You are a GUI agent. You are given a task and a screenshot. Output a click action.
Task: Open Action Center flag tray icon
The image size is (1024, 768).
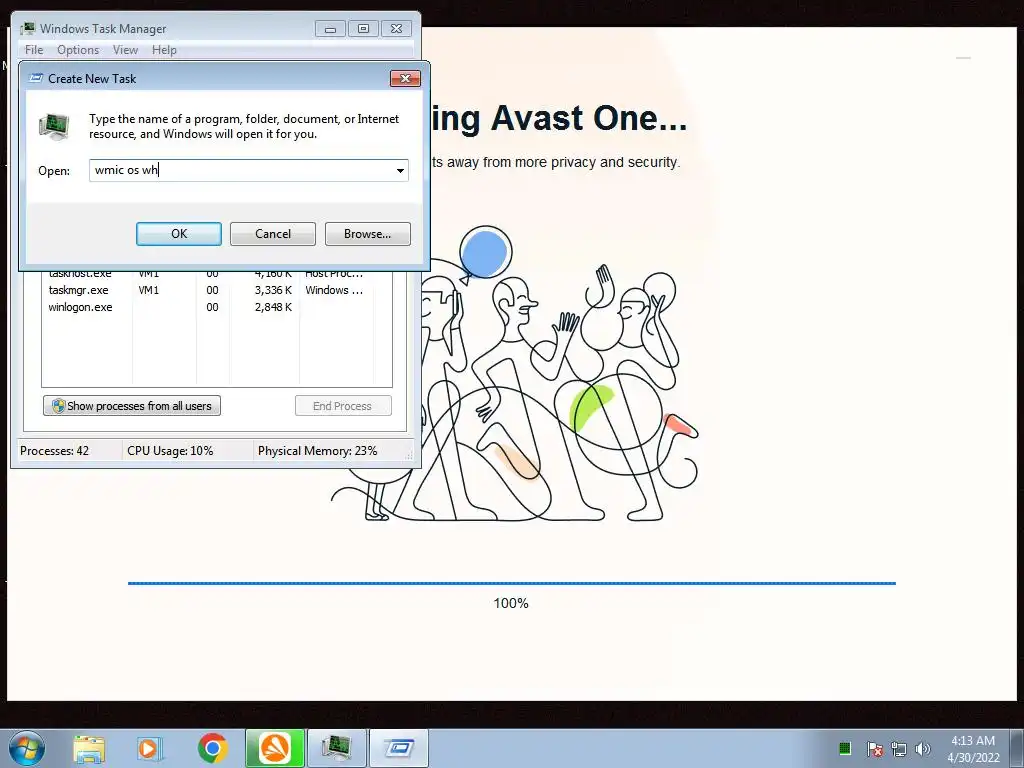874,748
